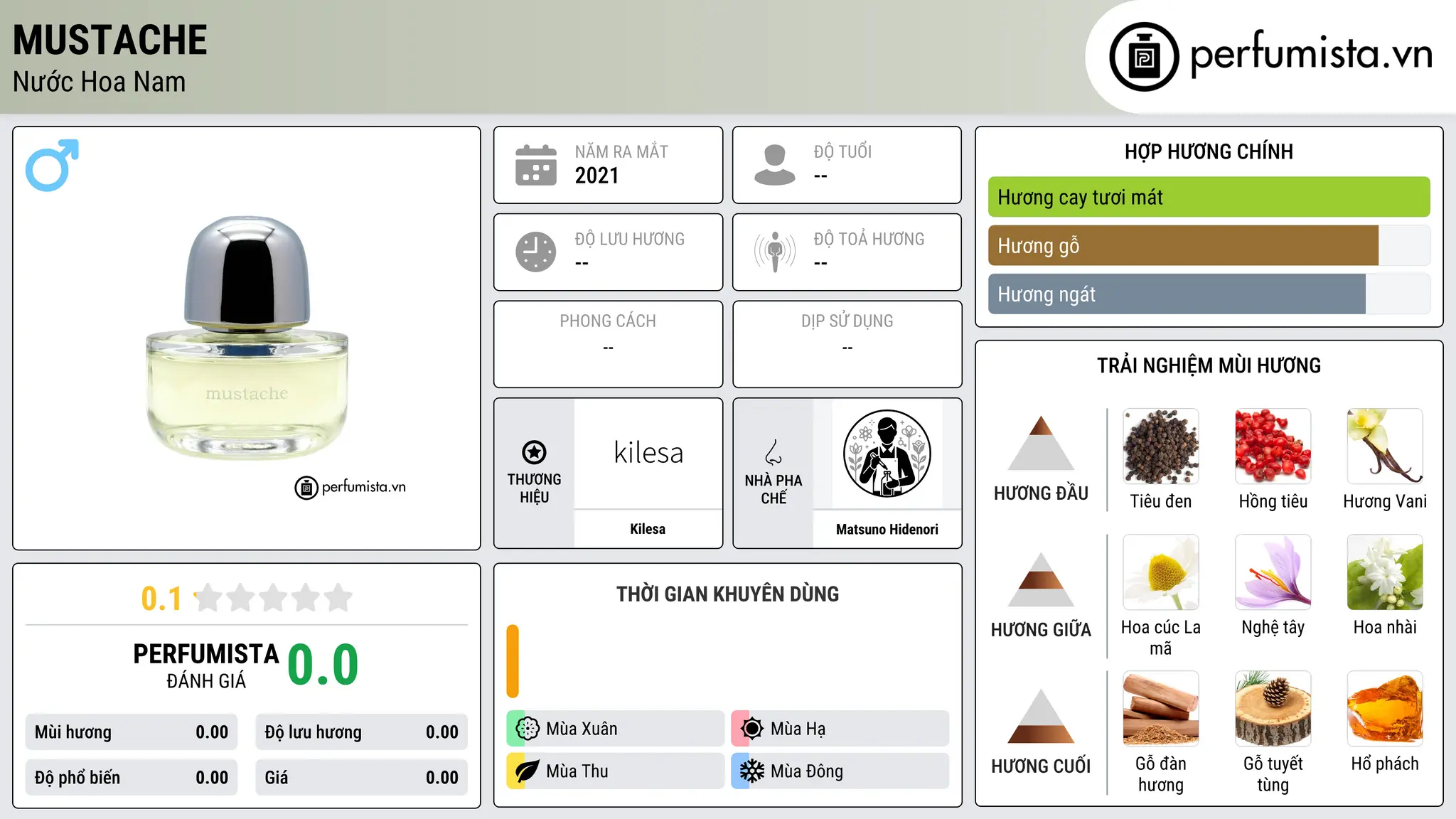The width and height of the screenshot is (1456, 819).
Task: Click the Hương giữa pyramid icon
Action: tap(1041, 579)
